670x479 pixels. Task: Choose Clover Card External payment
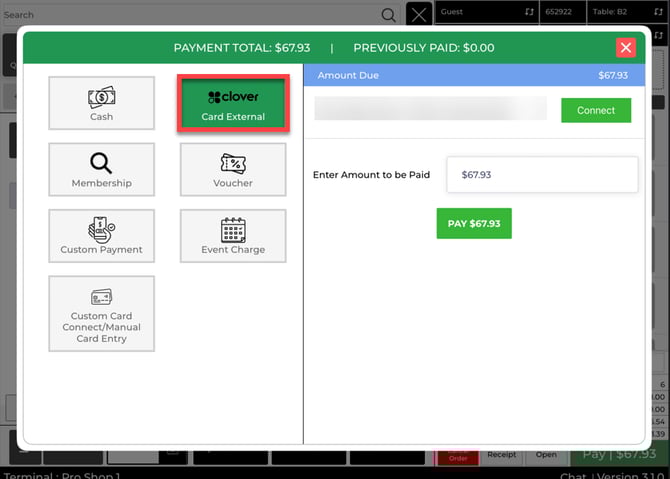[x=232, y=103]
